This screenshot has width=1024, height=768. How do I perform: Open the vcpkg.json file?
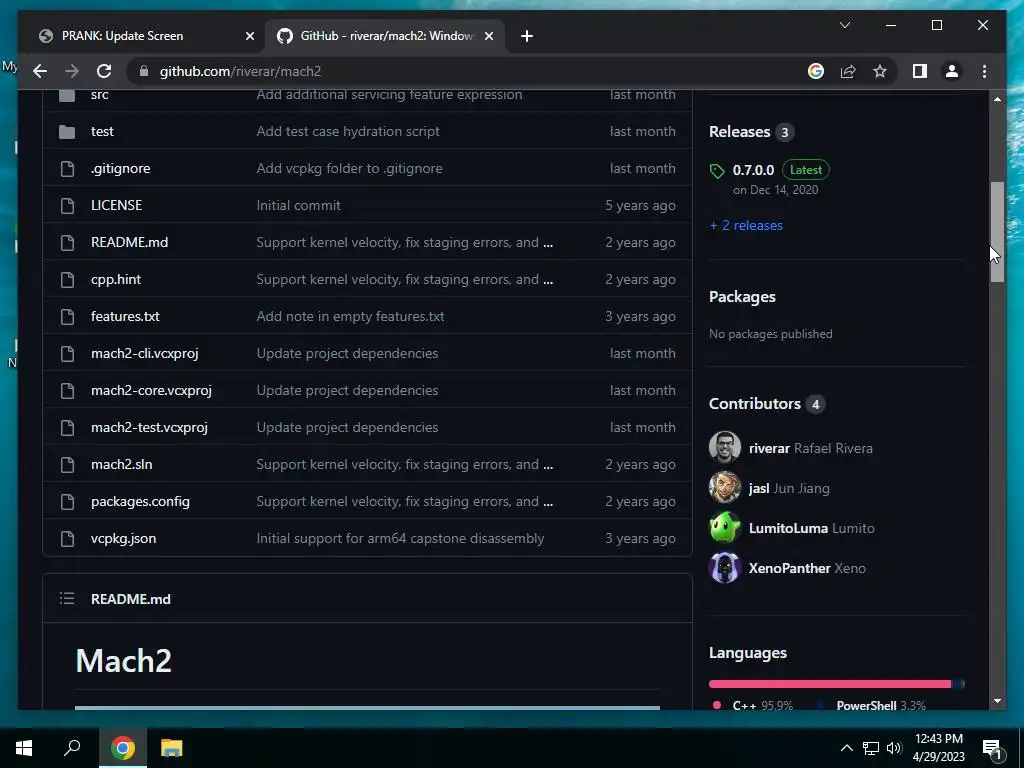tap(123, 539)
